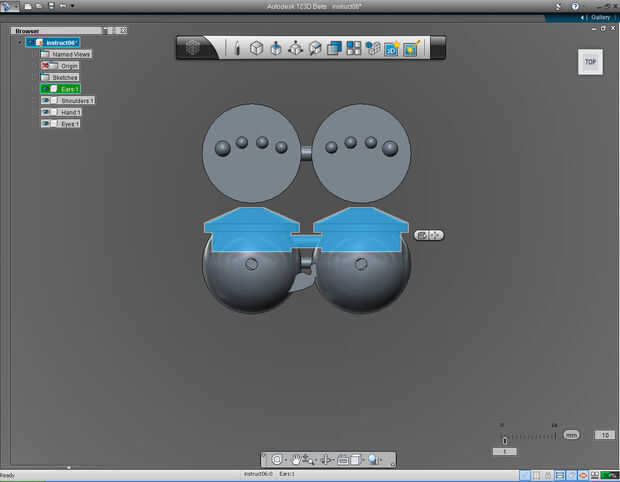This screenshot has height=482, width=620.
Task: Select the Hand:1 component in Browser
Action: (61, 112)
